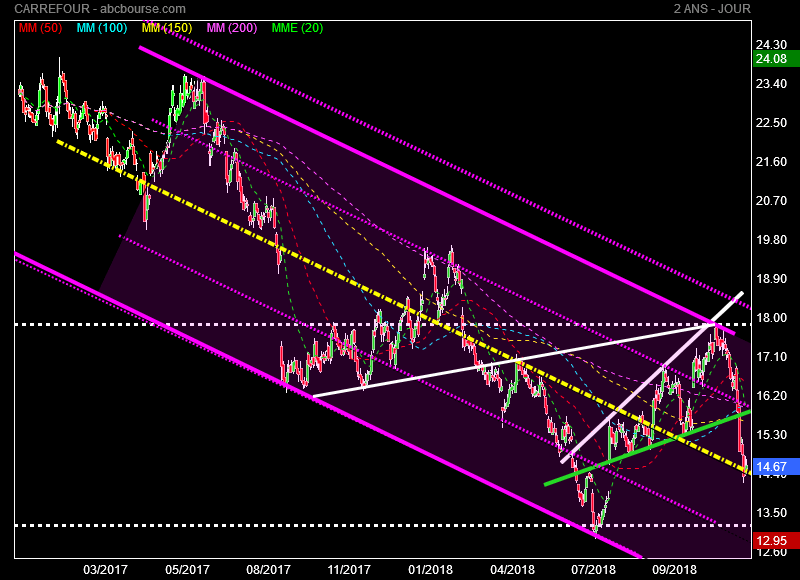Click the 11/2017 date axis label
Image resolution: width=800 pixels, height=580 pixels.
point(349,569)
